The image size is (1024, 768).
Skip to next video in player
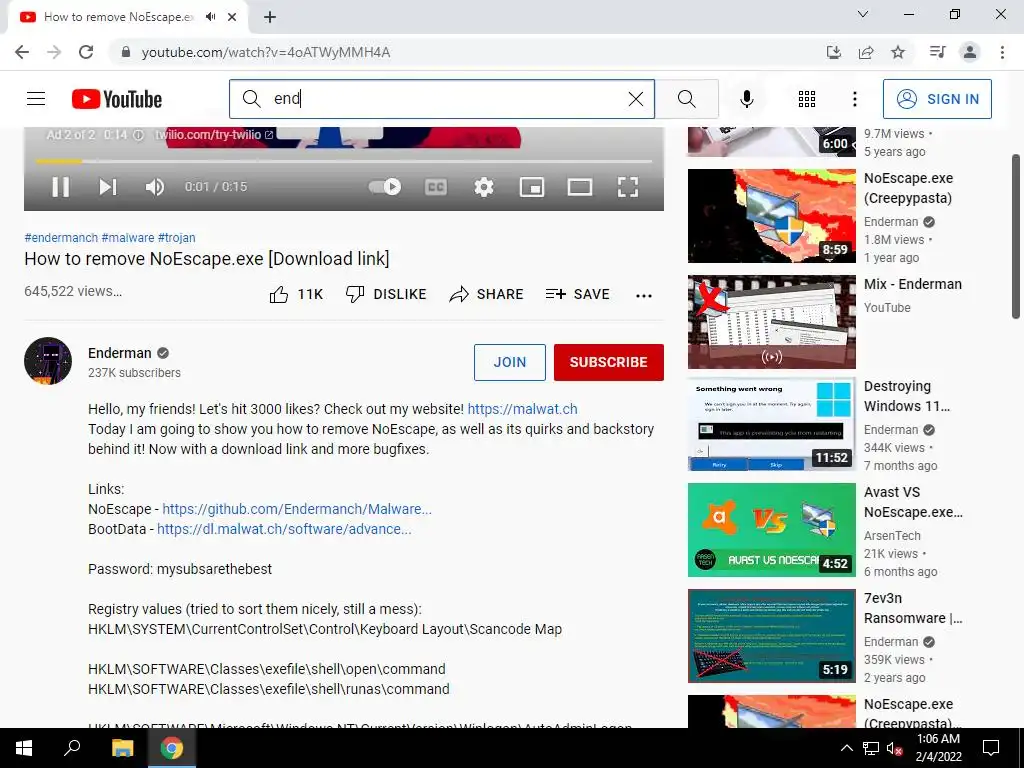coord(108,187)
